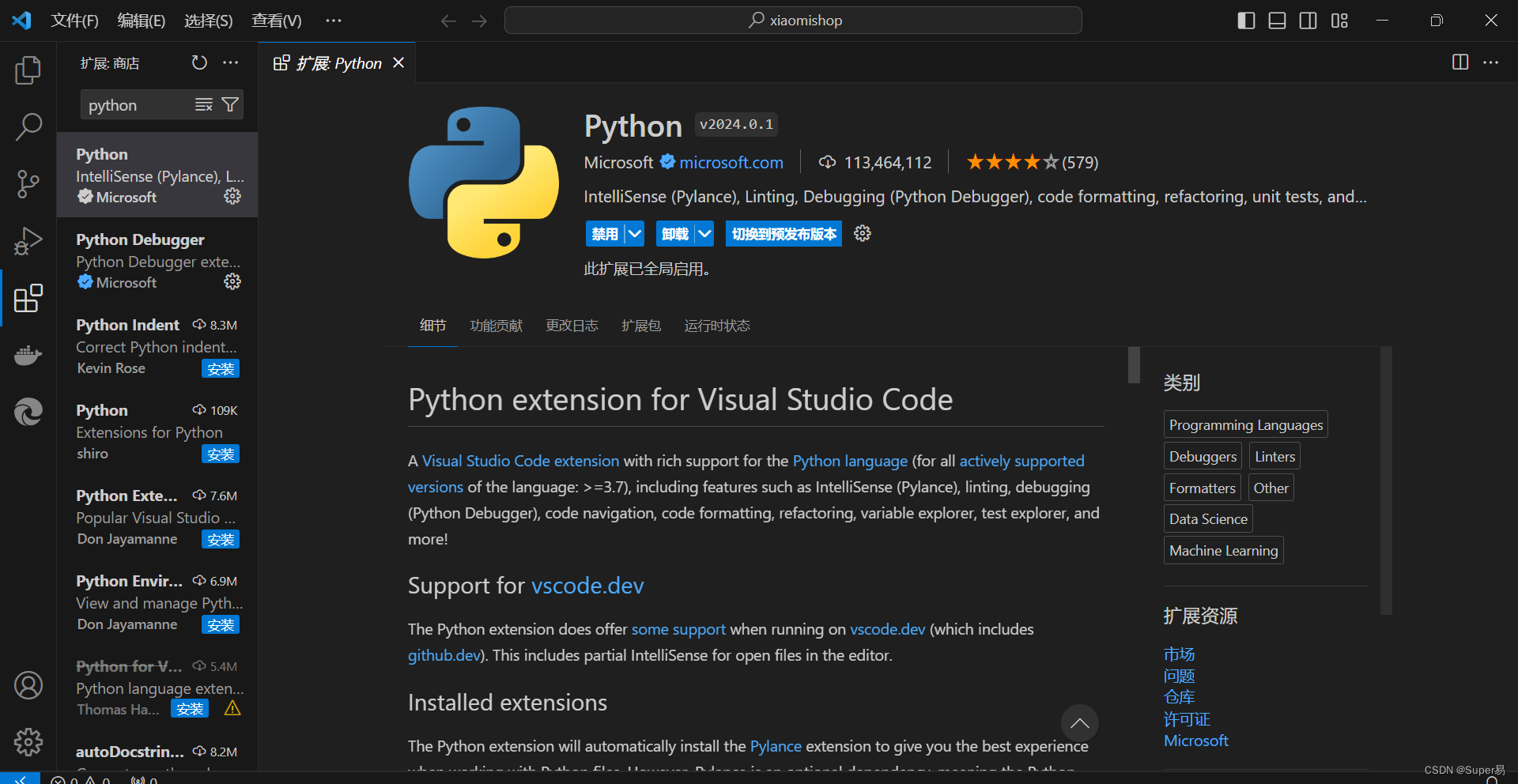Screen dimensions: 1518x784
Task: Refresh the extensions list
Action: click(198, 62)
